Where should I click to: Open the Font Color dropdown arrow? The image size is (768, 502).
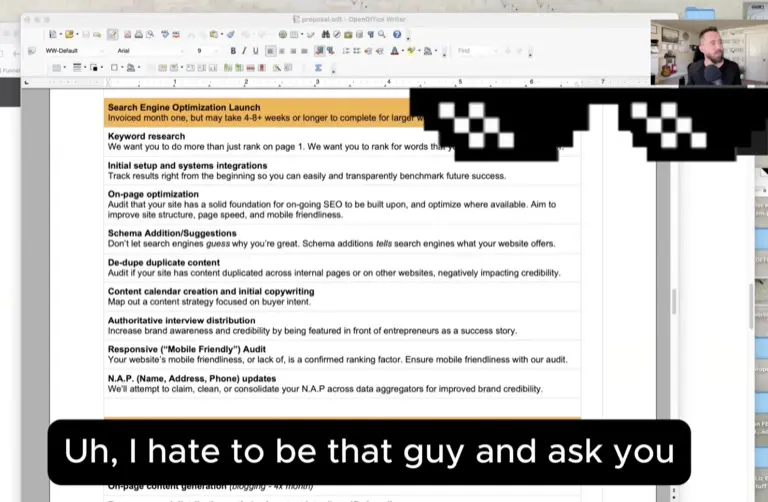click(x=403, y=51)
